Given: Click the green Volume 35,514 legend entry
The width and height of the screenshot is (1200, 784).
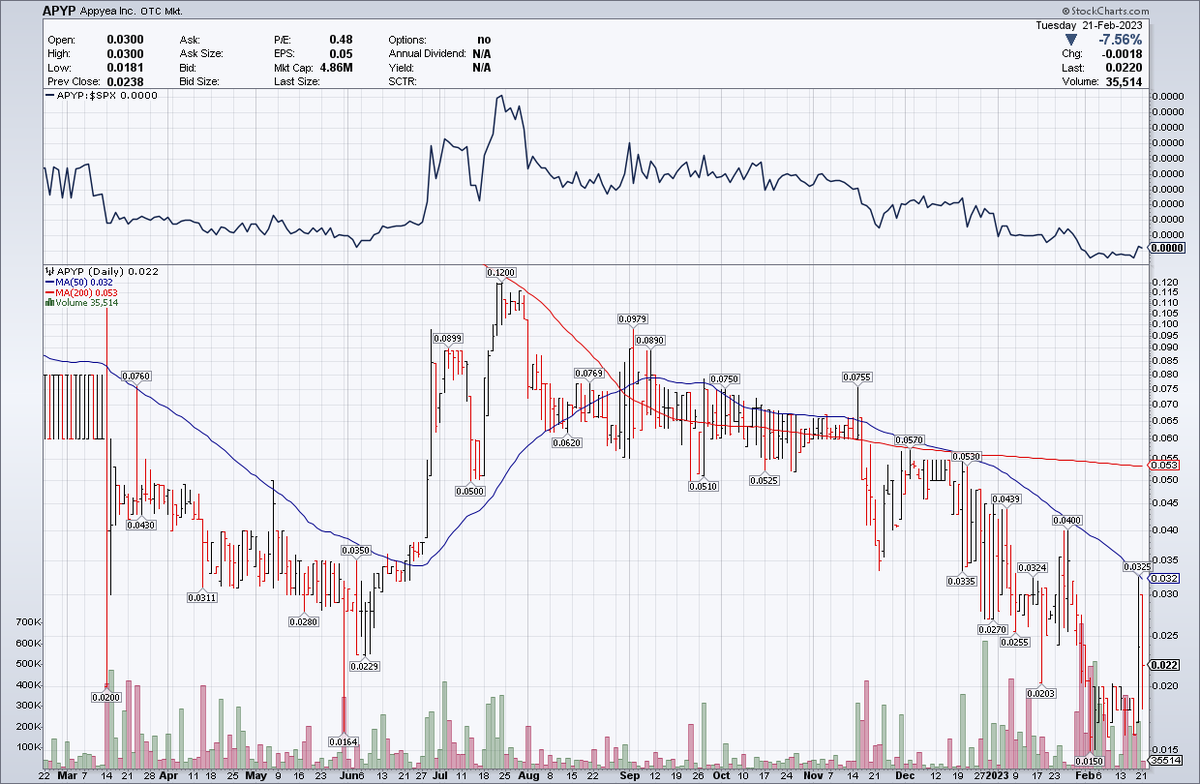Looking at the screenshot, I should 85,302.
